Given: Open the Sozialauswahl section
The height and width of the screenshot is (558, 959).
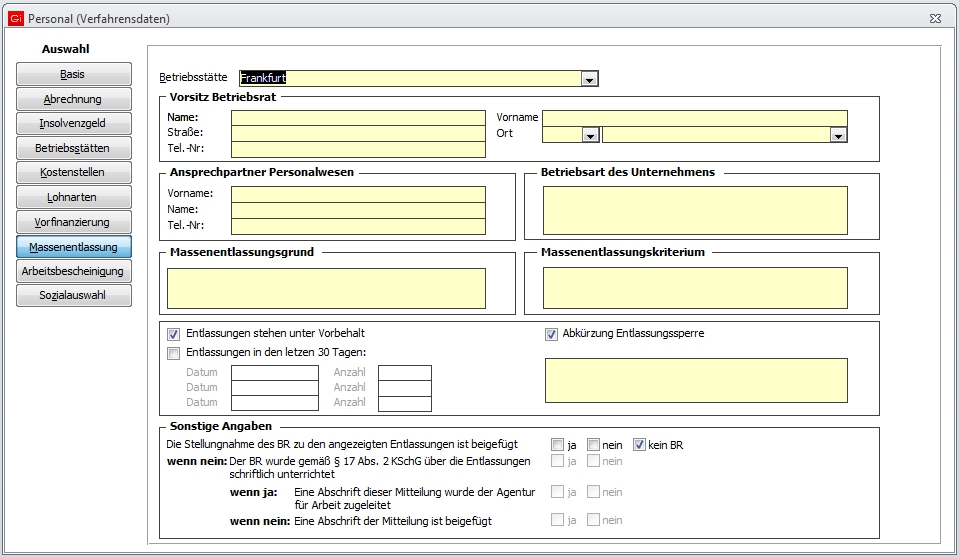Looking at the screenshot, I should click(x=73, y=295).
